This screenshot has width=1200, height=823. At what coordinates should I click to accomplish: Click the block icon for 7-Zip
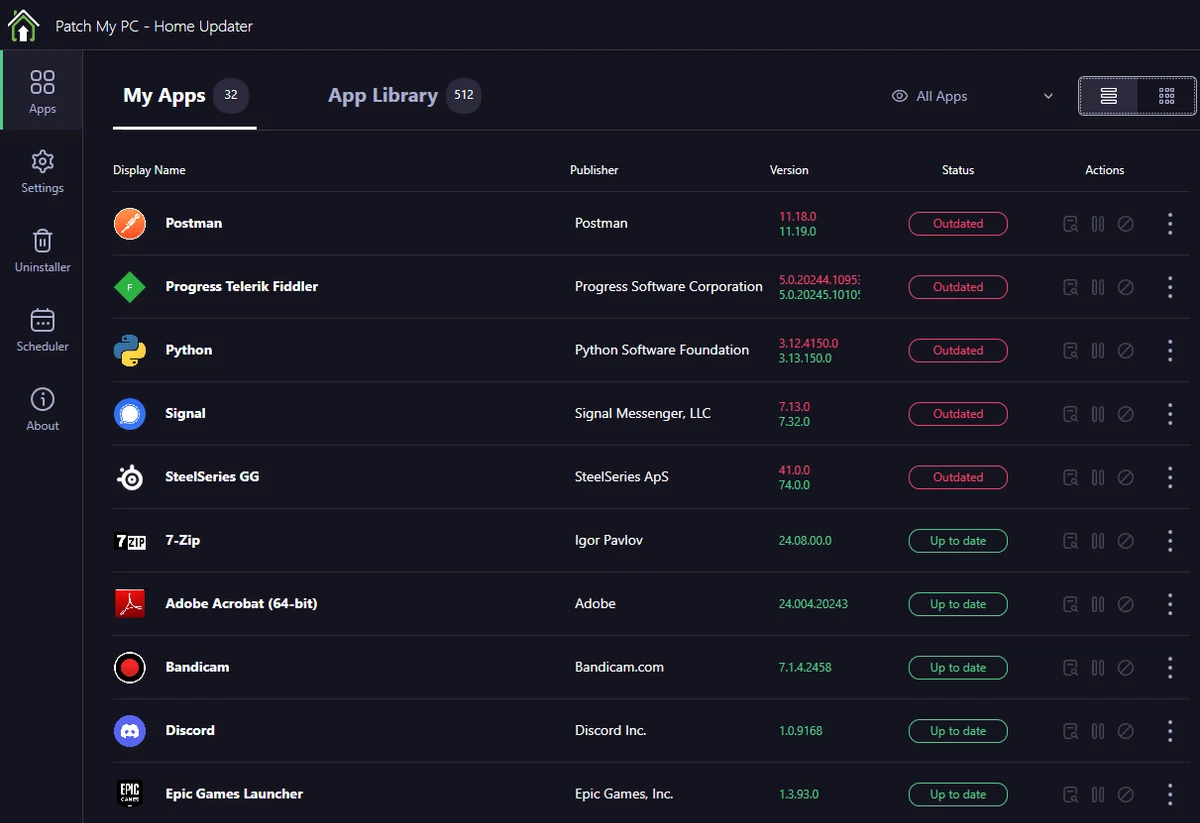pyautogui.click(x=1126, y=541)
